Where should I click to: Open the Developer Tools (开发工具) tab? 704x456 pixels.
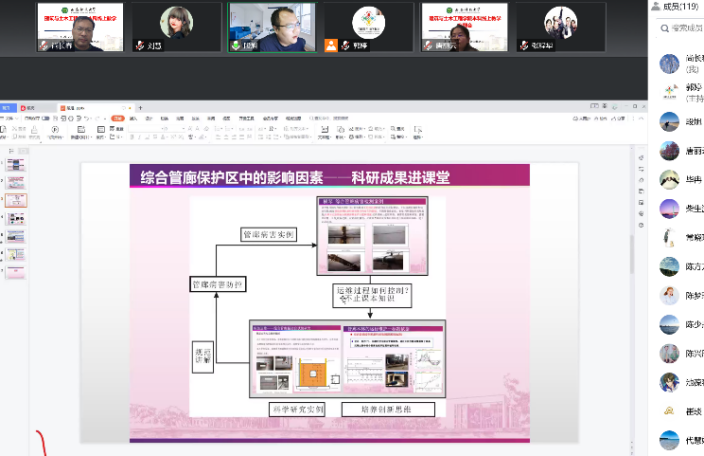[x=246, y=118]
